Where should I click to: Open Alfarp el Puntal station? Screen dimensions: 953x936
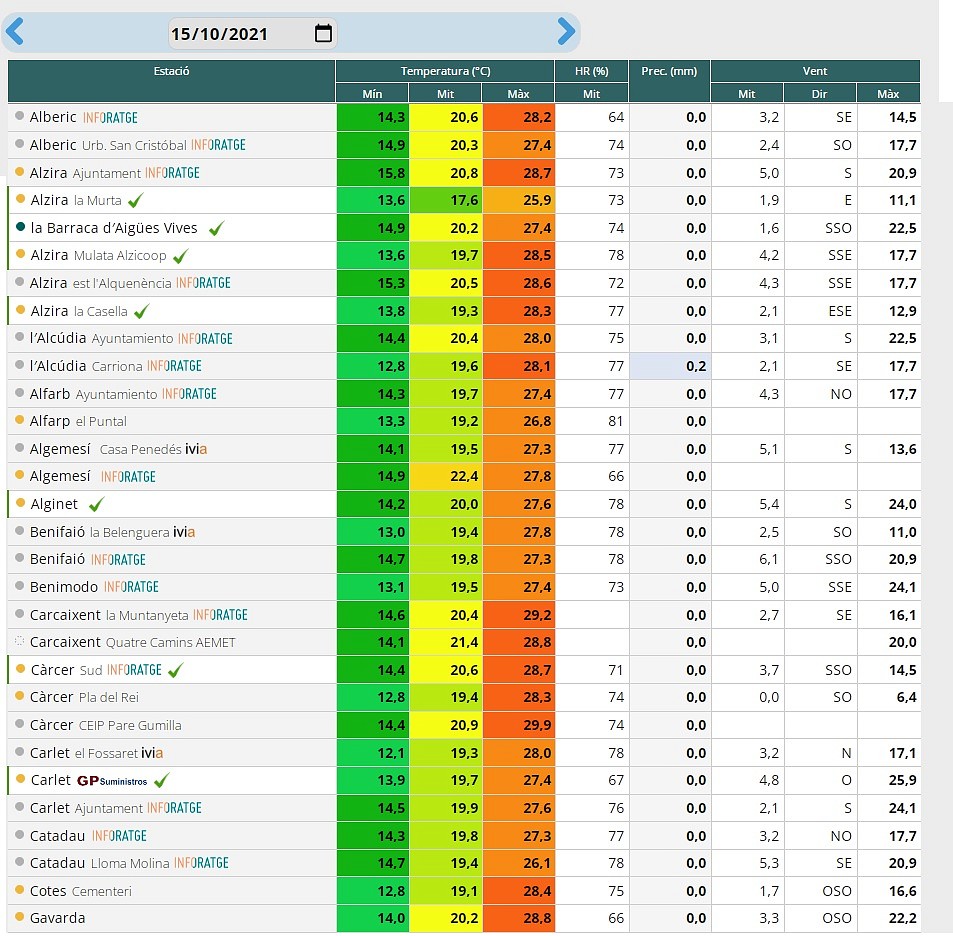point(78,421)
